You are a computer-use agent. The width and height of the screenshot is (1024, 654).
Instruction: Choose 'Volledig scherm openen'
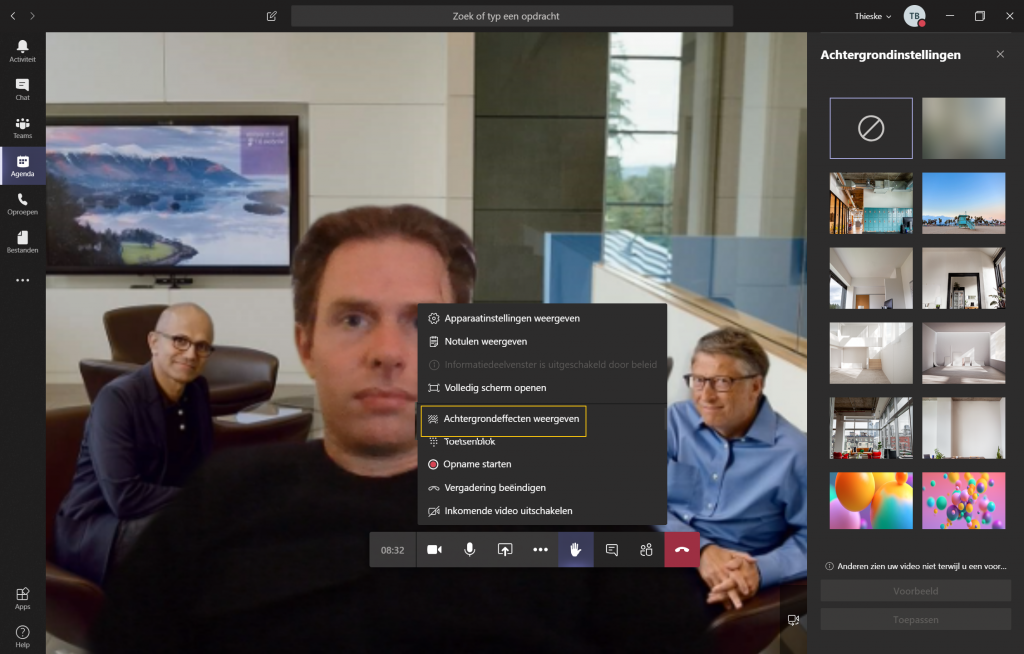[x=542, y=387]
